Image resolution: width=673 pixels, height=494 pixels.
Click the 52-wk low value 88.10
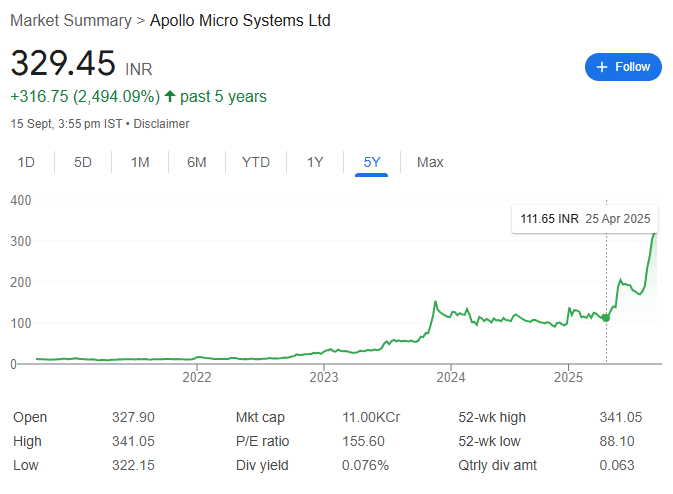click(x=617, y=441)
